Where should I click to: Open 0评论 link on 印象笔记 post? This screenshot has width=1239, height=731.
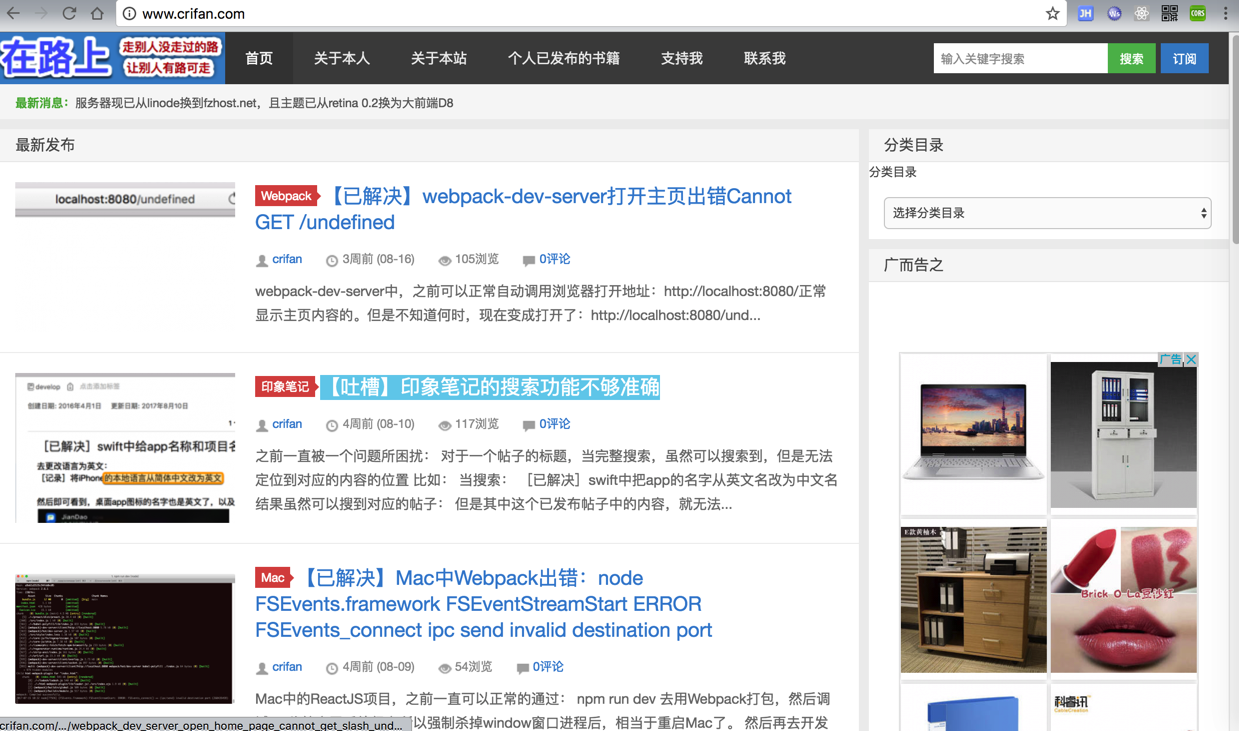554,424
